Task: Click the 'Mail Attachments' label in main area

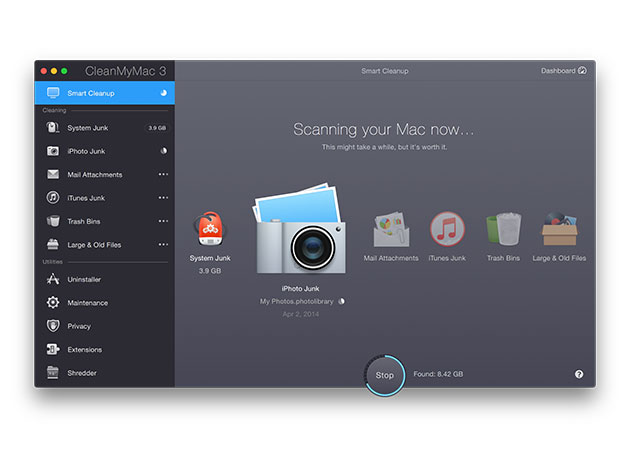Action: 391,258
